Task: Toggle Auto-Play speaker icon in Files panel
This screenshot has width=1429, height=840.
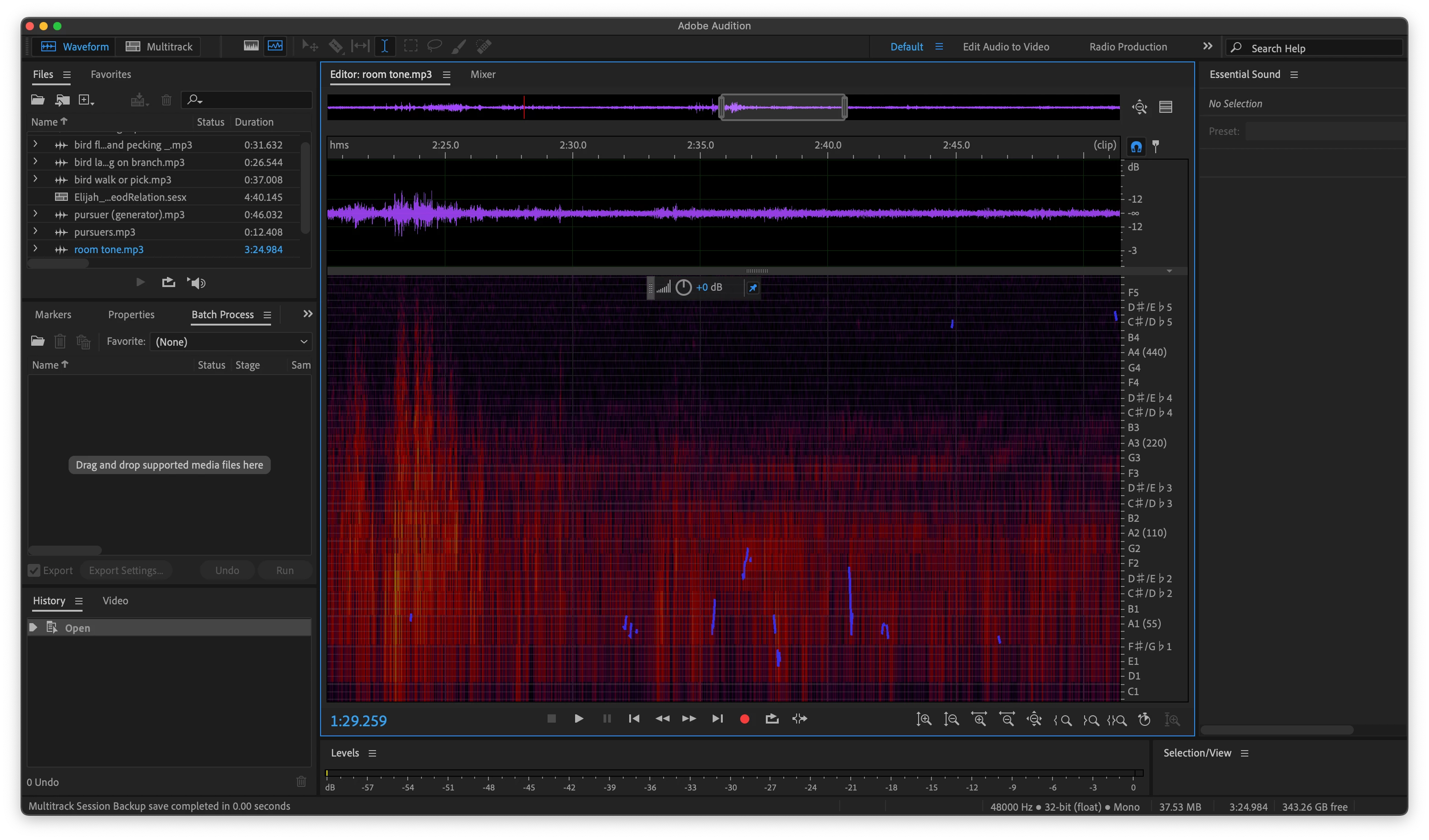Action: [x=196, y=283]
